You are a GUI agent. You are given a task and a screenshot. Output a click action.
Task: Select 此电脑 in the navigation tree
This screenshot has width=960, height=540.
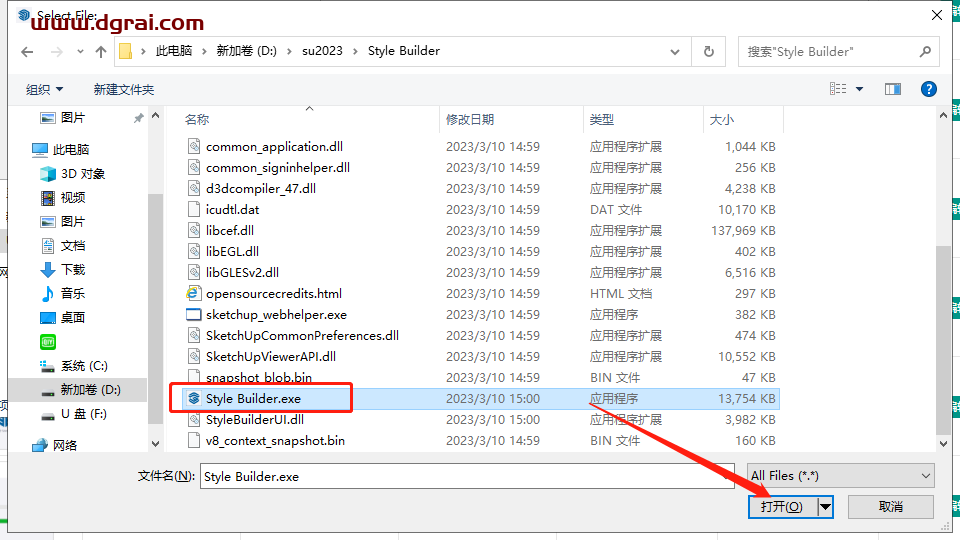click(x=70, y=149)
